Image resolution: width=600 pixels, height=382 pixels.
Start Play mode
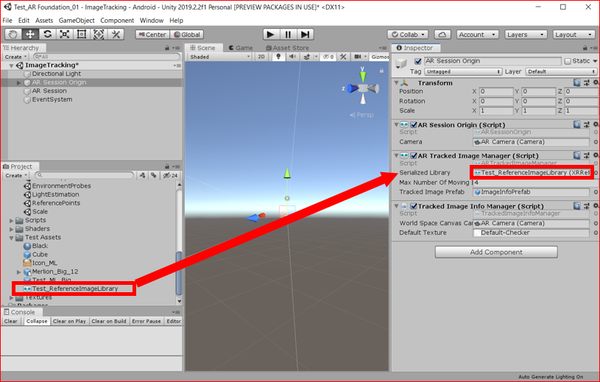270,34
